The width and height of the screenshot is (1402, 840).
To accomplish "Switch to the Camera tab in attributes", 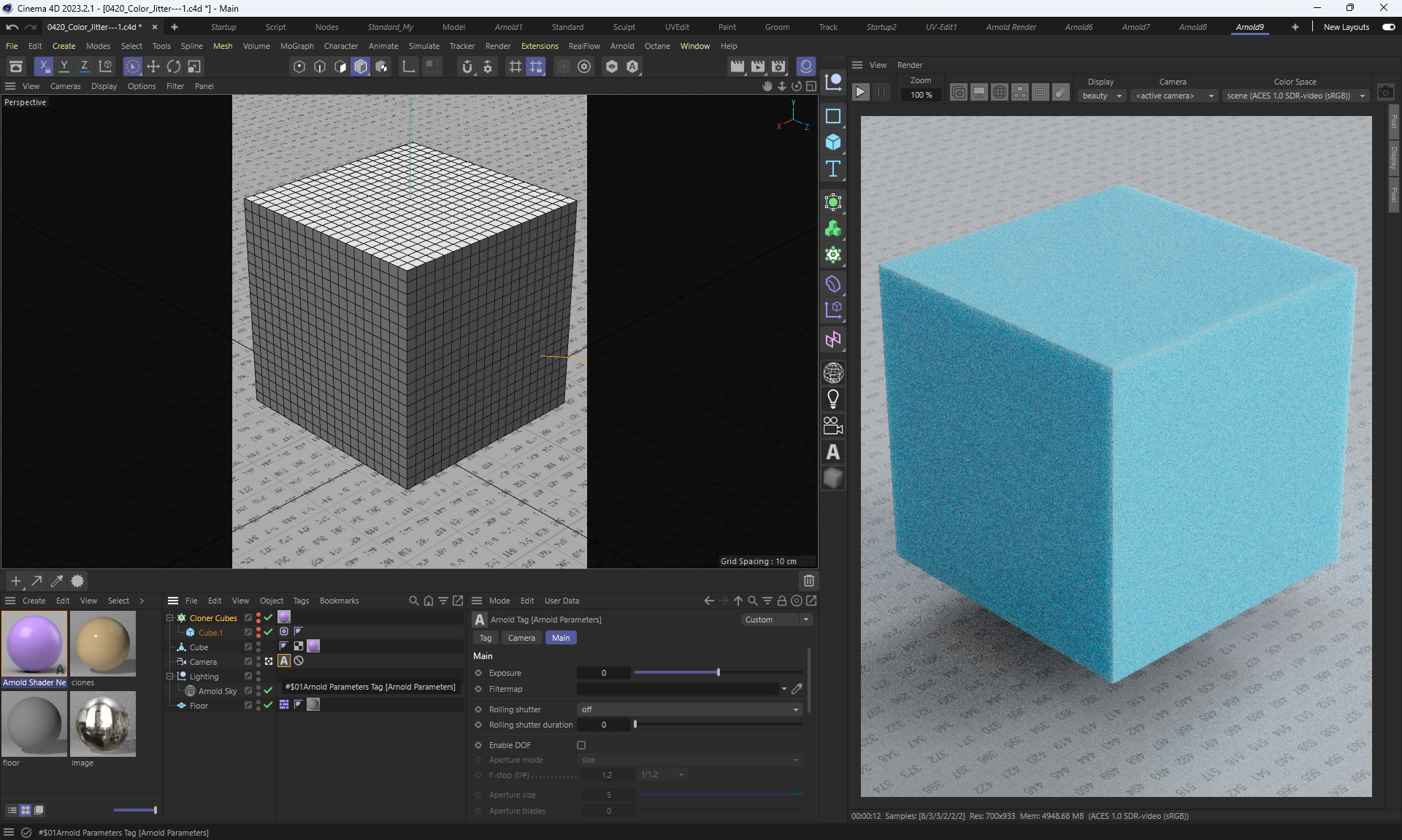I will [x=521, y=638].
